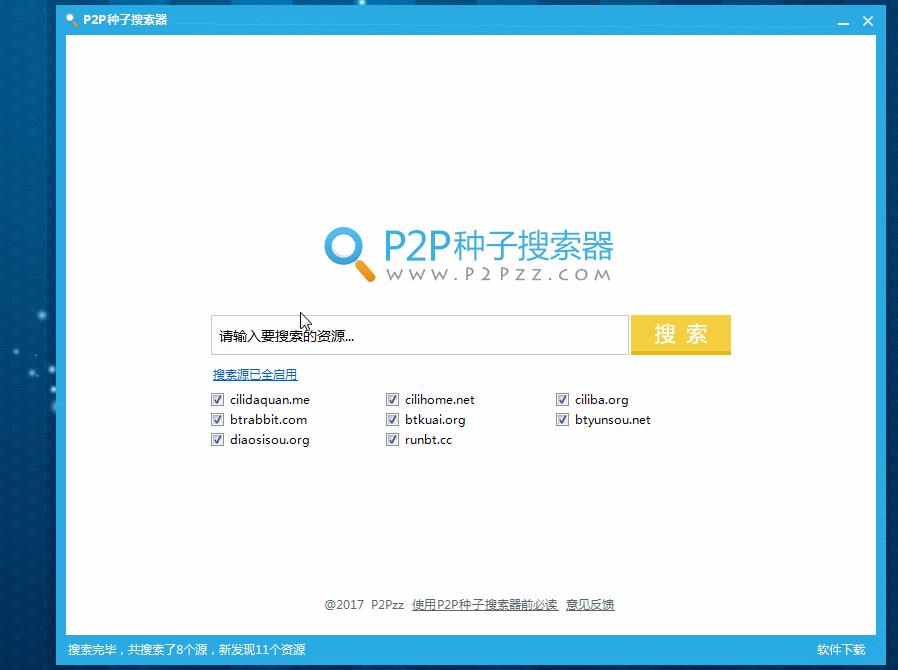Image resolution: width=898 pixels, height=670 pixels.
Task: Click the 软件下载 download link
Action: (x=840, y=649)
